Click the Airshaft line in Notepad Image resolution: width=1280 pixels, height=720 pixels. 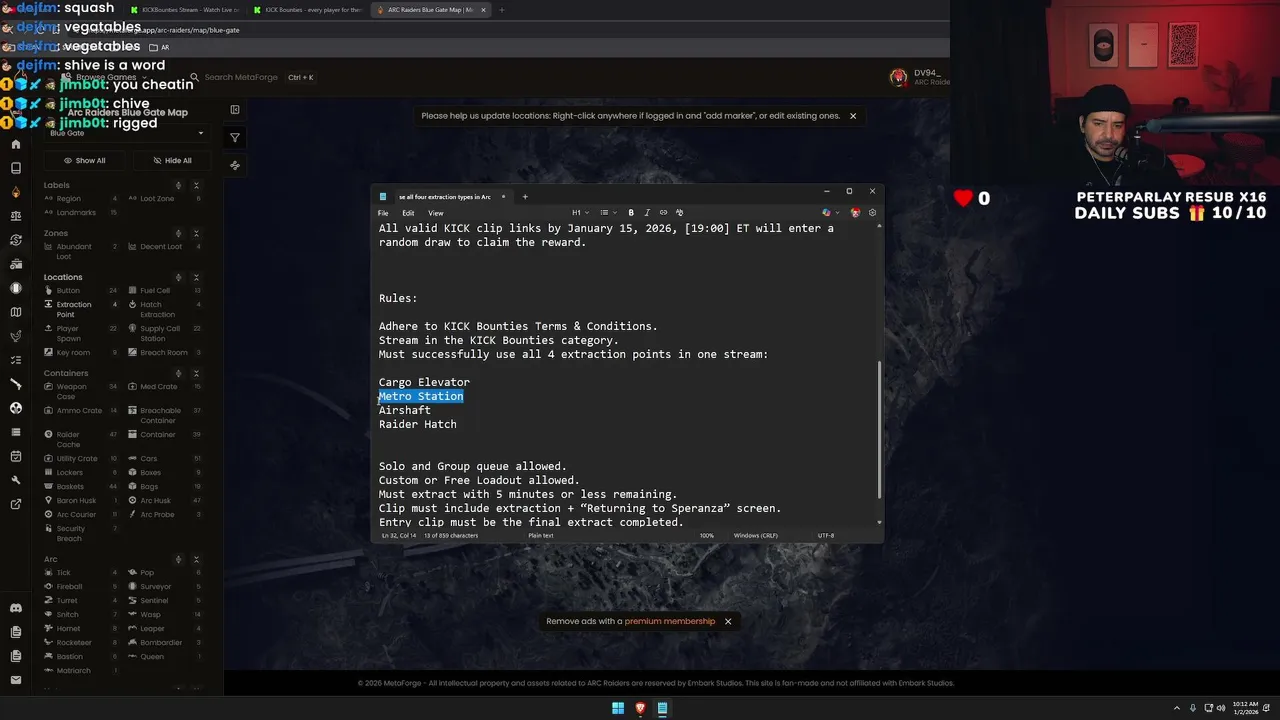click(405, 410)
